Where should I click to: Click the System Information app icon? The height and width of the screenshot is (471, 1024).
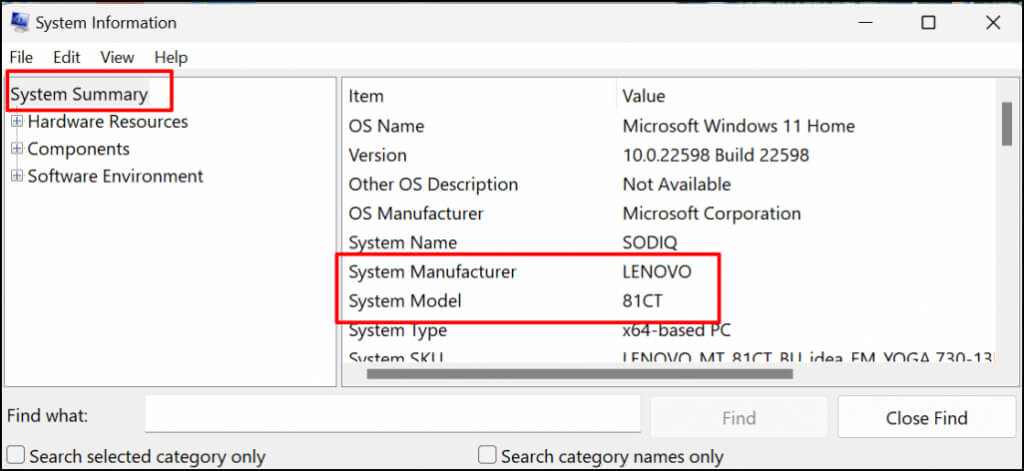tap(19, 22)
